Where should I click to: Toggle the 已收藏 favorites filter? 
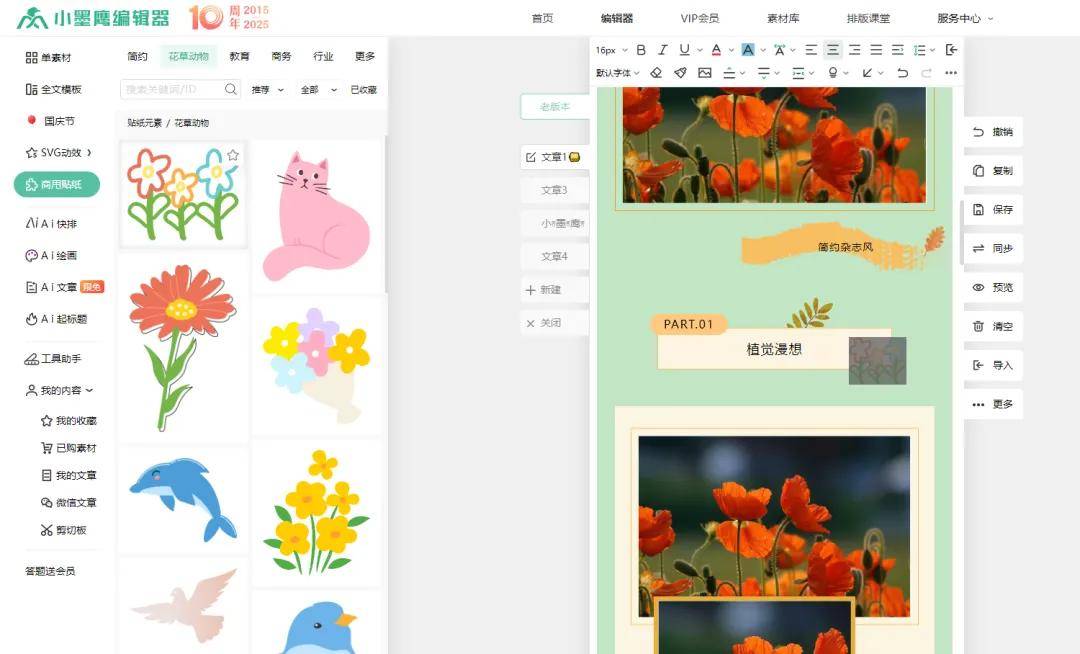coord(363,90)
